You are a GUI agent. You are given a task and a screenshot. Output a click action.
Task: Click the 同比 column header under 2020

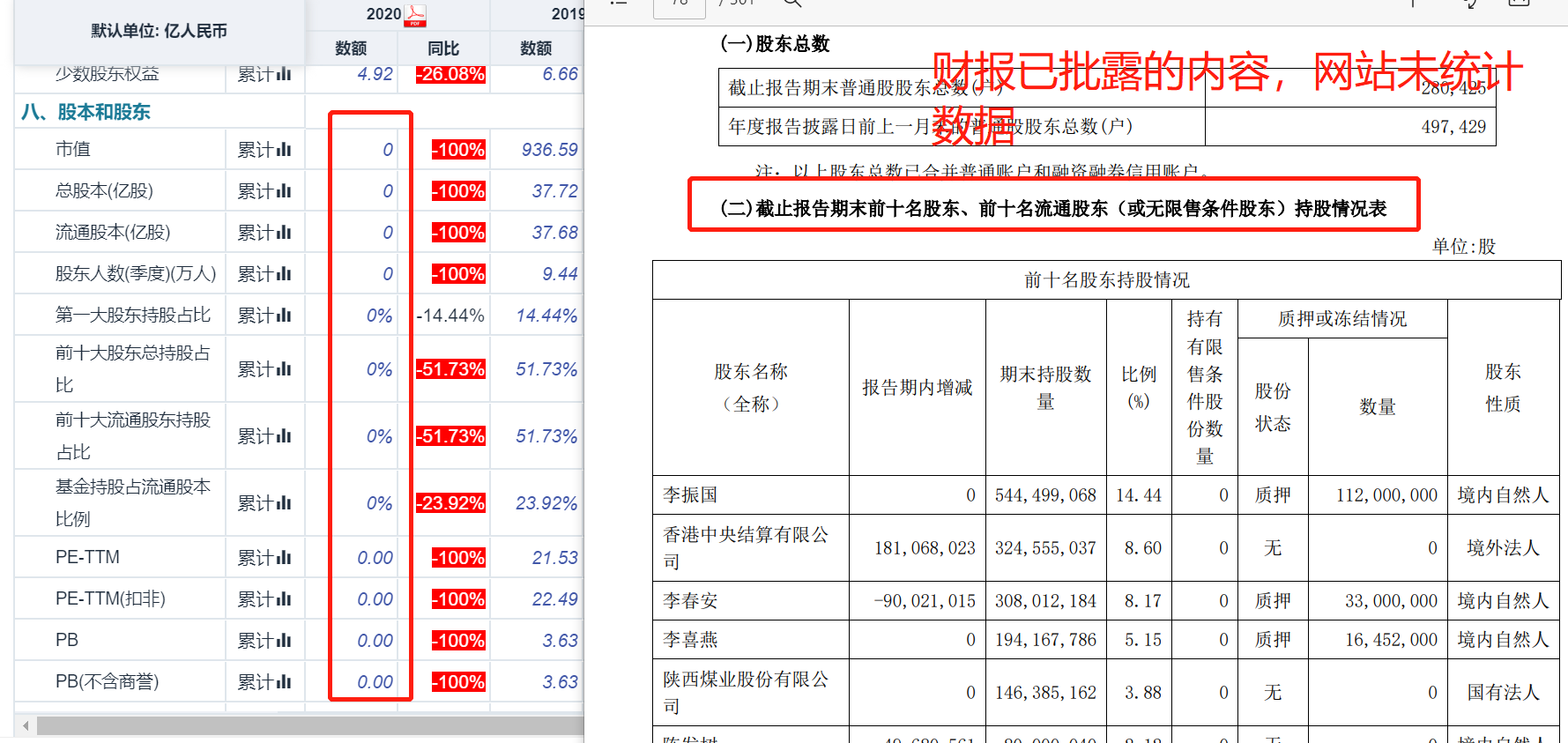click(442, 48)
